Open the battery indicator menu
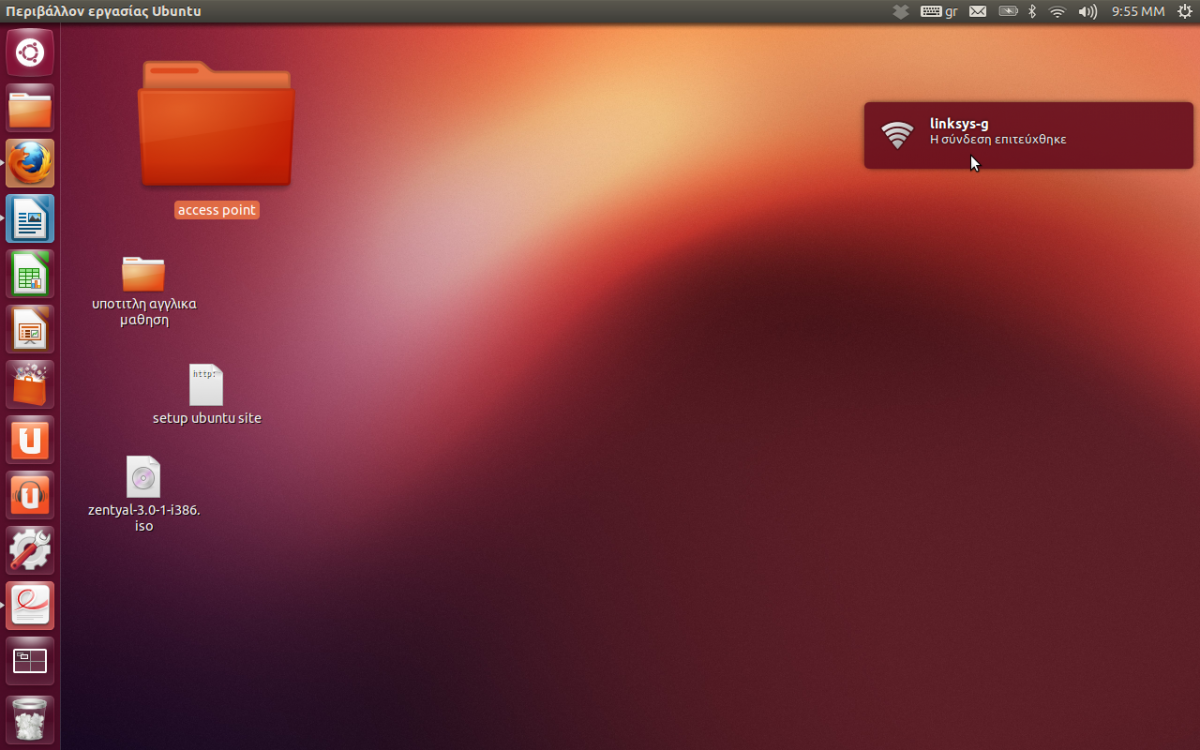The width and height of the screenshot is (1200, 750). coord(1008,11)
